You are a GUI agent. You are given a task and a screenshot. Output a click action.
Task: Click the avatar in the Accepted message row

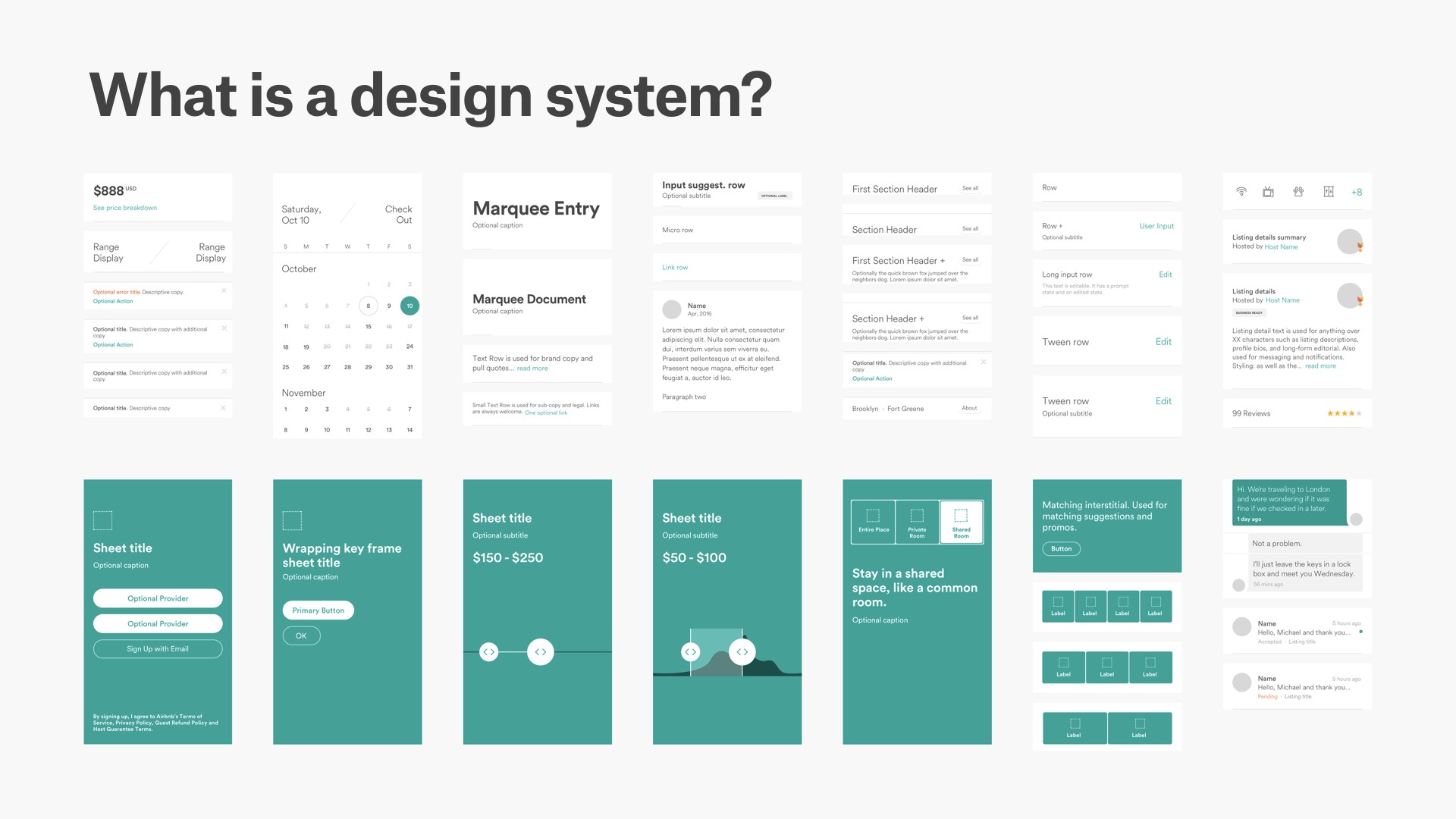point(1241,627)
